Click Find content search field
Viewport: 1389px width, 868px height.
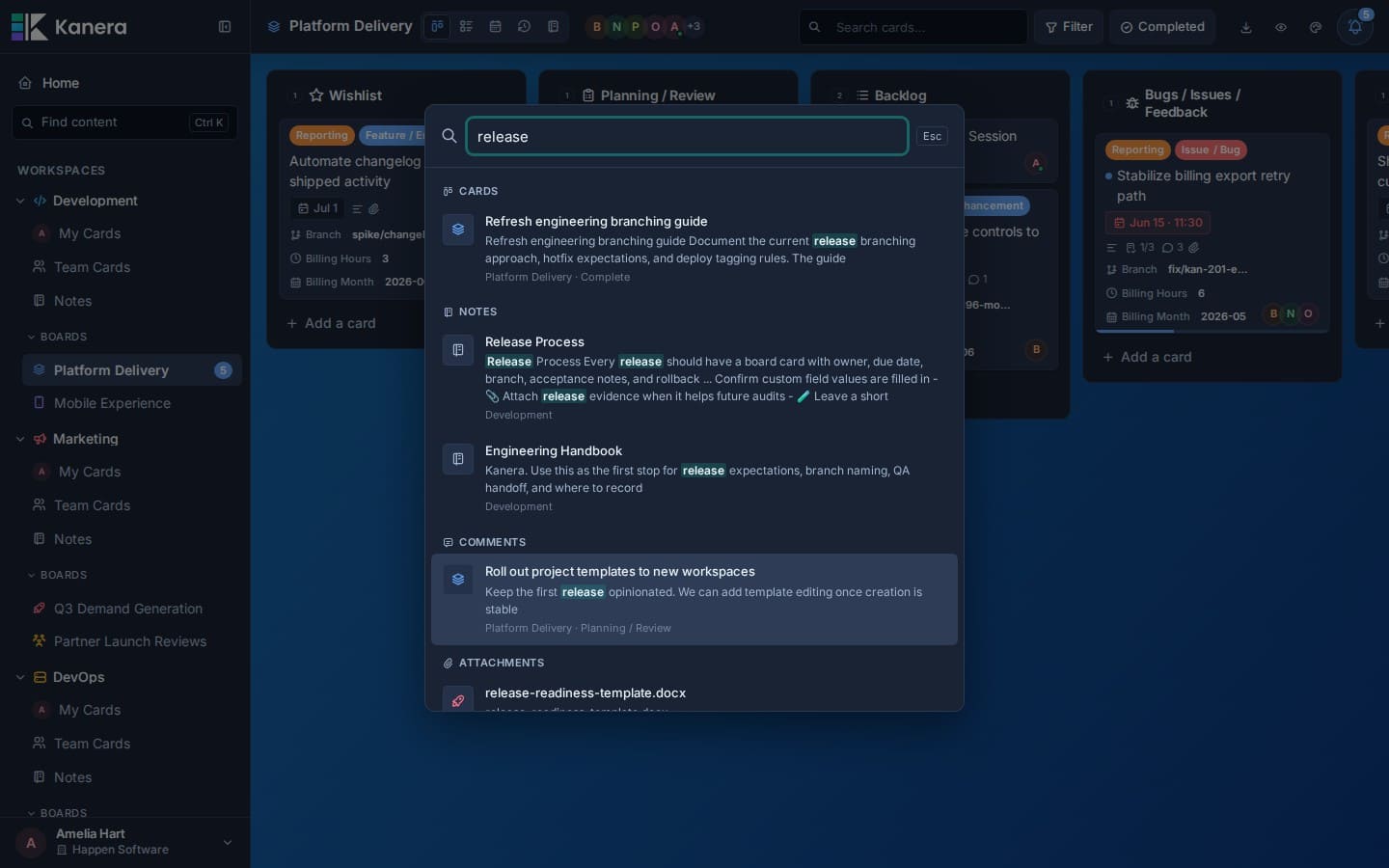click(124, 122)
